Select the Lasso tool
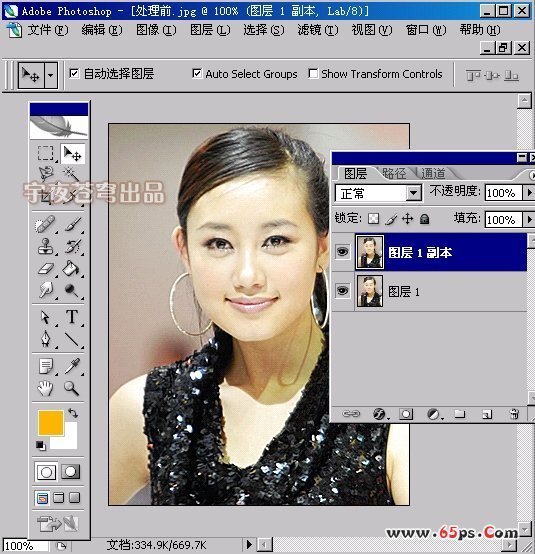Viewport: 535px width, 554px height. (46, 173)
